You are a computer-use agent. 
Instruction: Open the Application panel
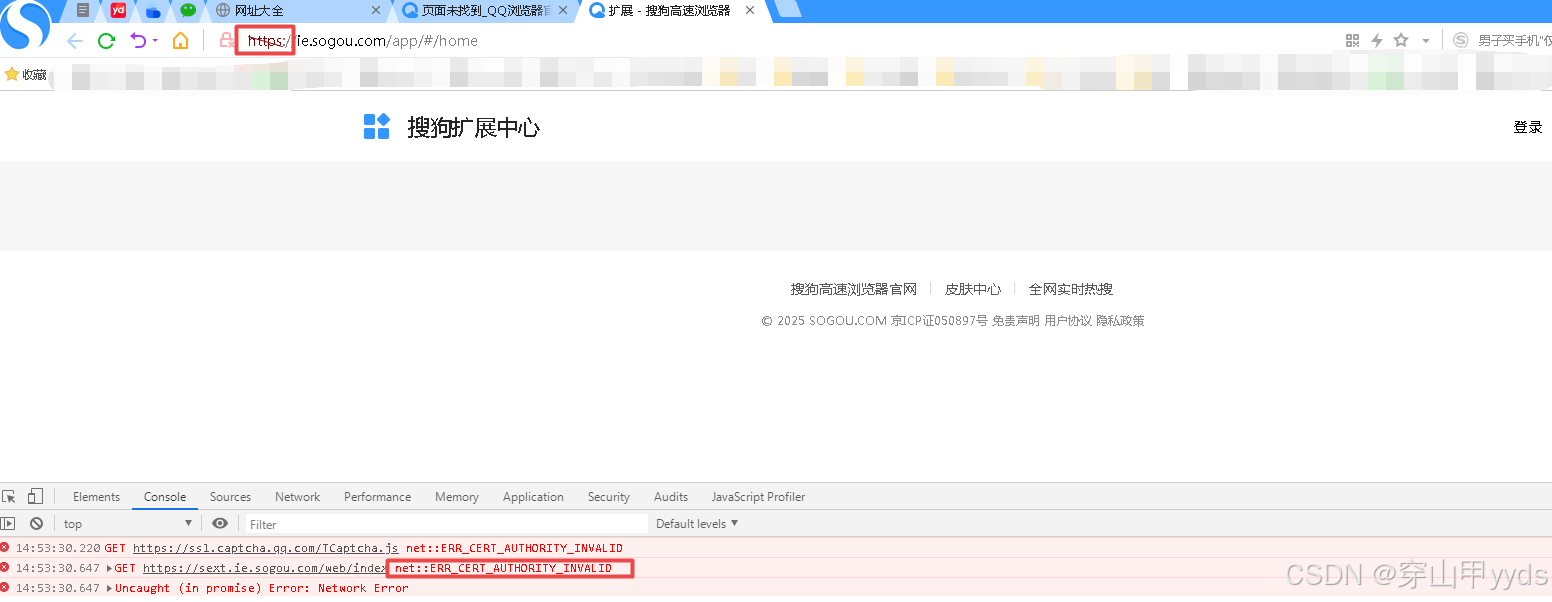(x=533, y=497)
